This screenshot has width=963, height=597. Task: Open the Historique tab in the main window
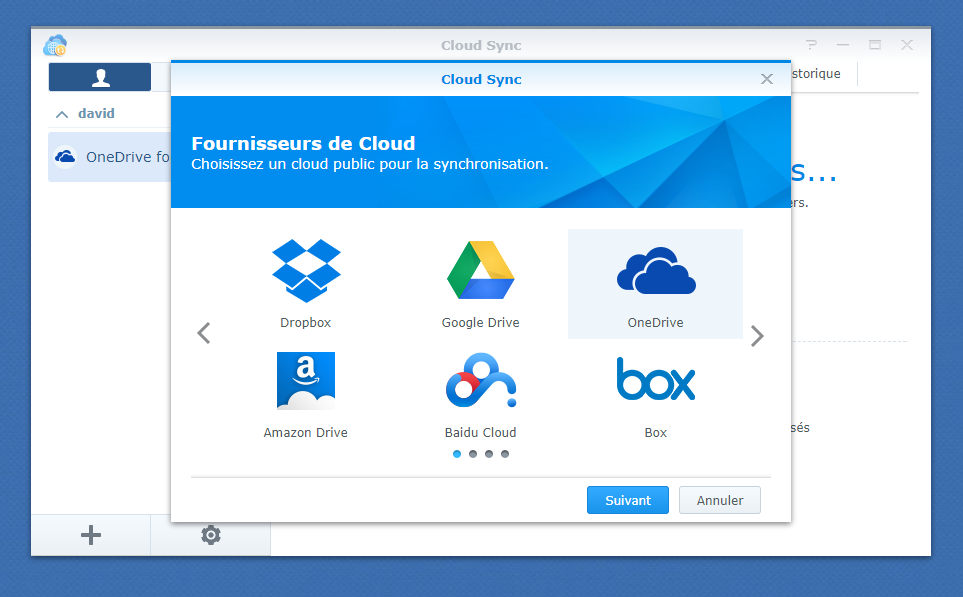tap(816, 74)
